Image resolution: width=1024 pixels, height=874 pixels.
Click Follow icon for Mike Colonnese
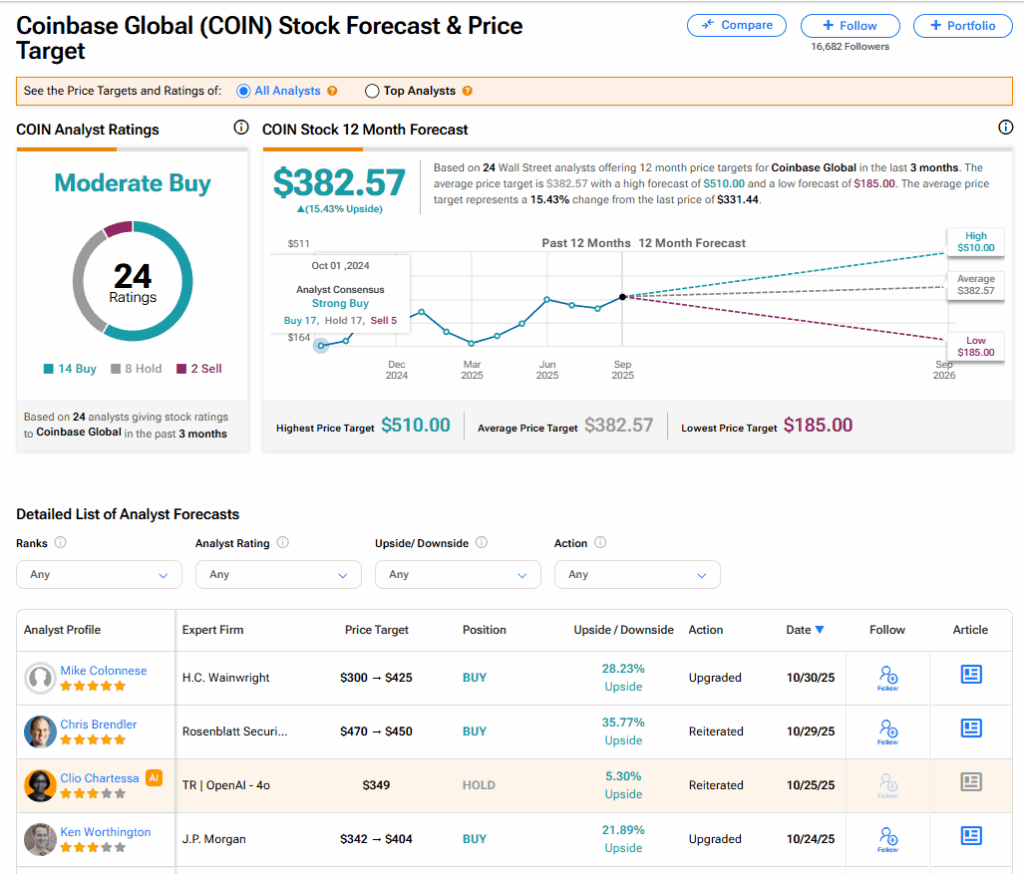point(887,677)
